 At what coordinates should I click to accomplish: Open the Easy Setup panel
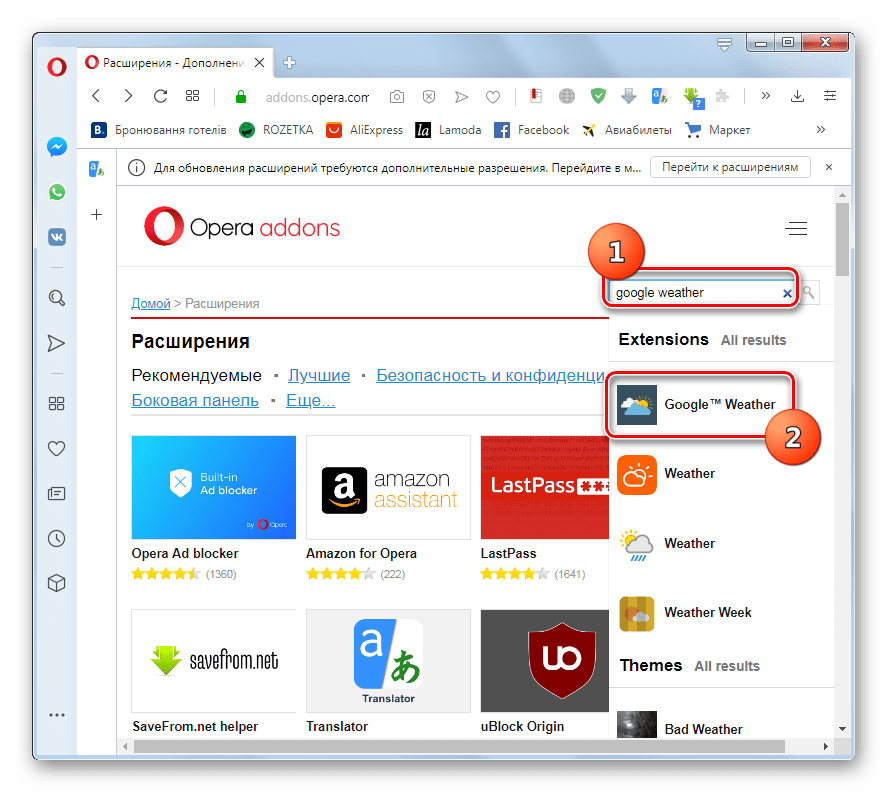[x=830, y=96]
